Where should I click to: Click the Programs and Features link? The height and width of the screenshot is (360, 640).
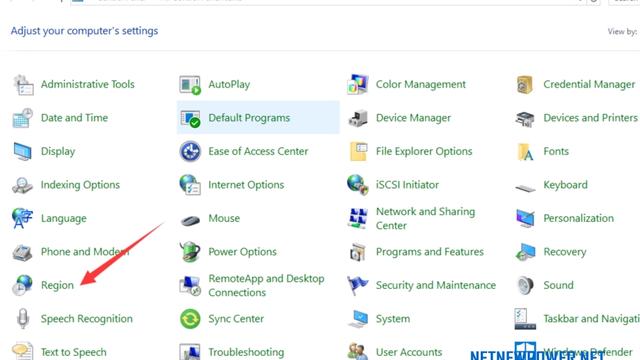[430, 252]
